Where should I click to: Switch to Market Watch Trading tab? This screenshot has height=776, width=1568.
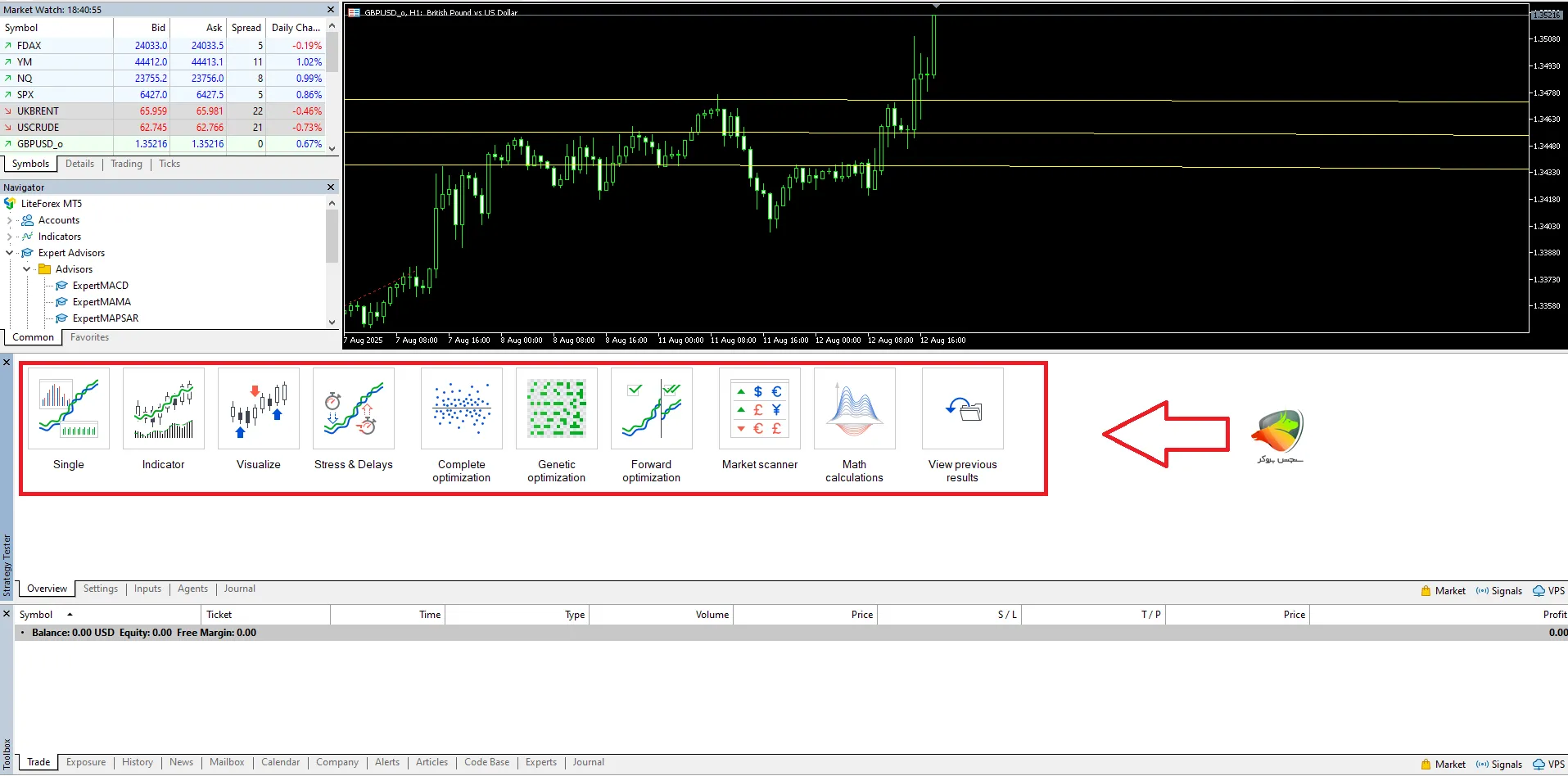coord(126,164)
